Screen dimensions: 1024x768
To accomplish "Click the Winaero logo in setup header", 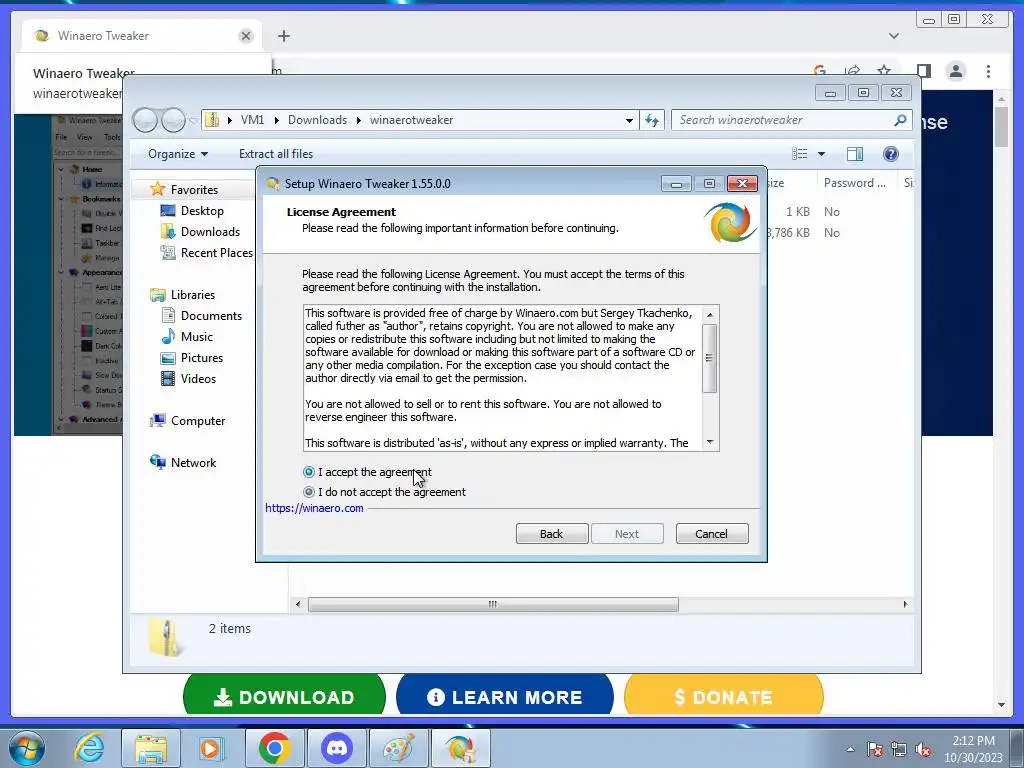I will pos(730,222).
